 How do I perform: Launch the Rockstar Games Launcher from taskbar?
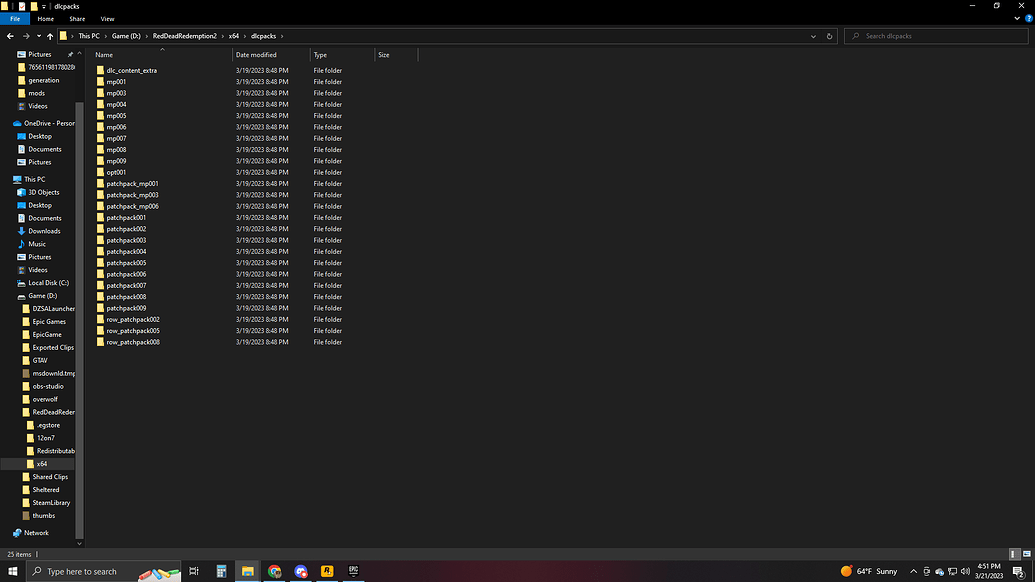[326, 571]
